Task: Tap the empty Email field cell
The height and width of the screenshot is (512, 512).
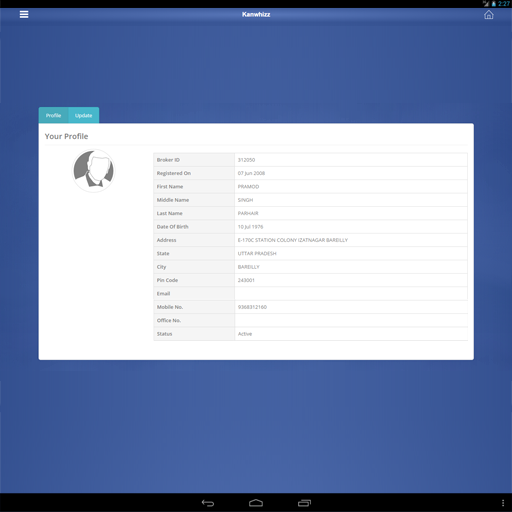Action: point(351,294)
